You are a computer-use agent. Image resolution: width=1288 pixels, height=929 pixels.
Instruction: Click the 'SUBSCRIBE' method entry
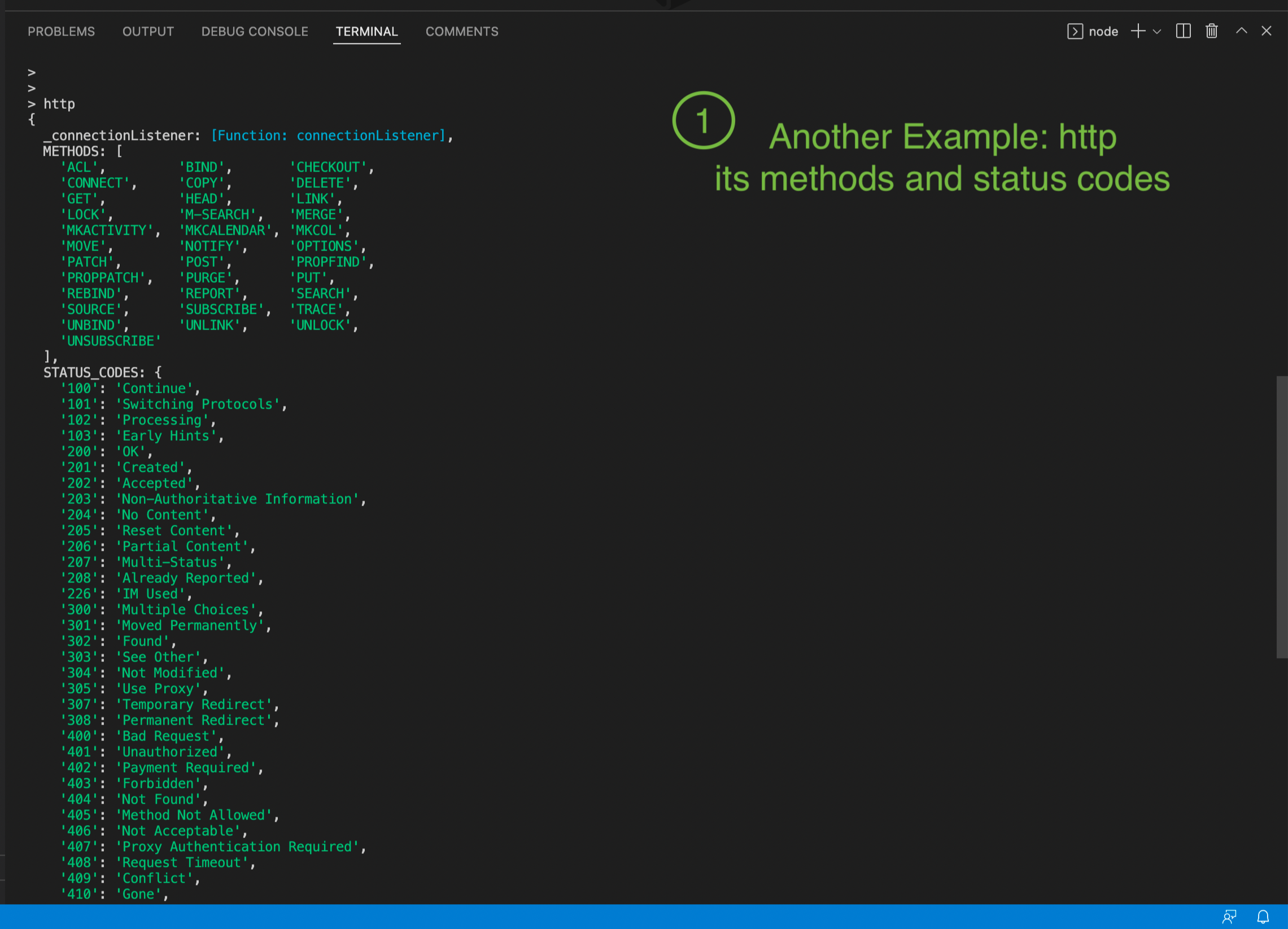coord(225,310)
